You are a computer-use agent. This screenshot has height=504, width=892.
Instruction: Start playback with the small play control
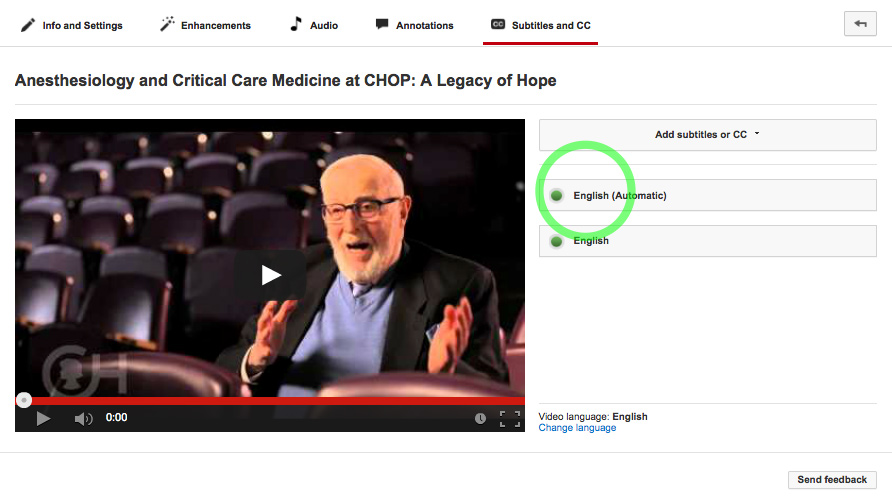coord(43,419)
